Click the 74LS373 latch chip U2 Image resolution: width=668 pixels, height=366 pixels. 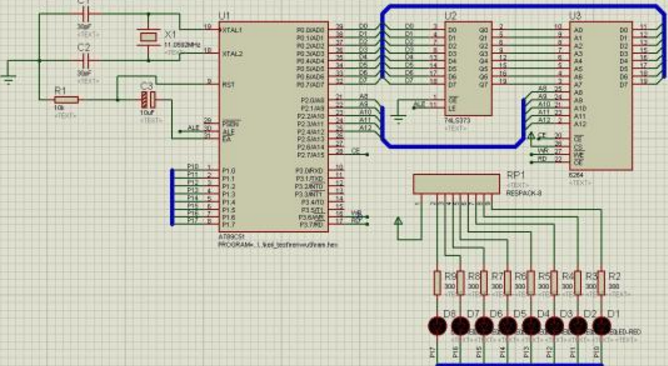(469, 69)
